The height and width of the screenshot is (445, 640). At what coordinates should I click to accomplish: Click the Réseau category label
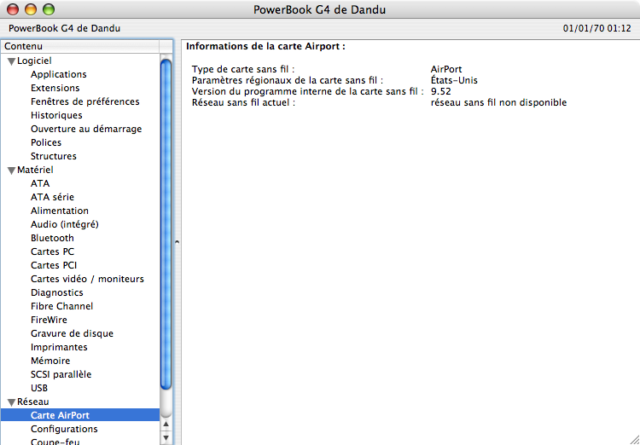[33, 402]
